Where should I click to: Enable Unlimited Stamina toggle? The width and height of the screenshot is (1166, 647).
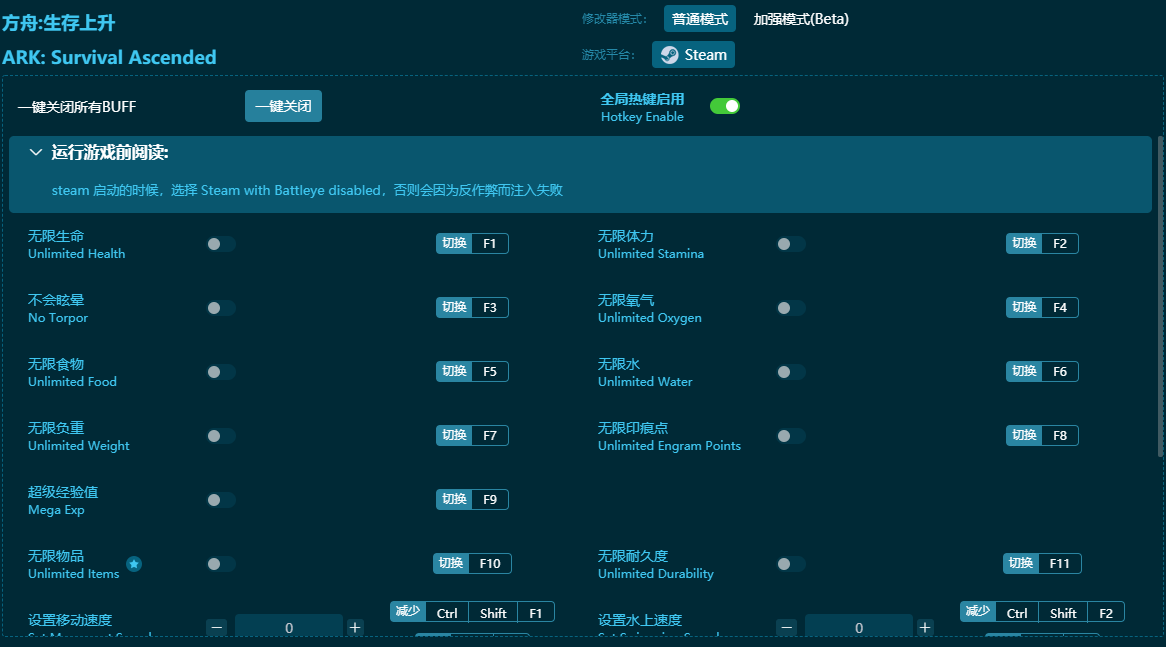(791, 244)
